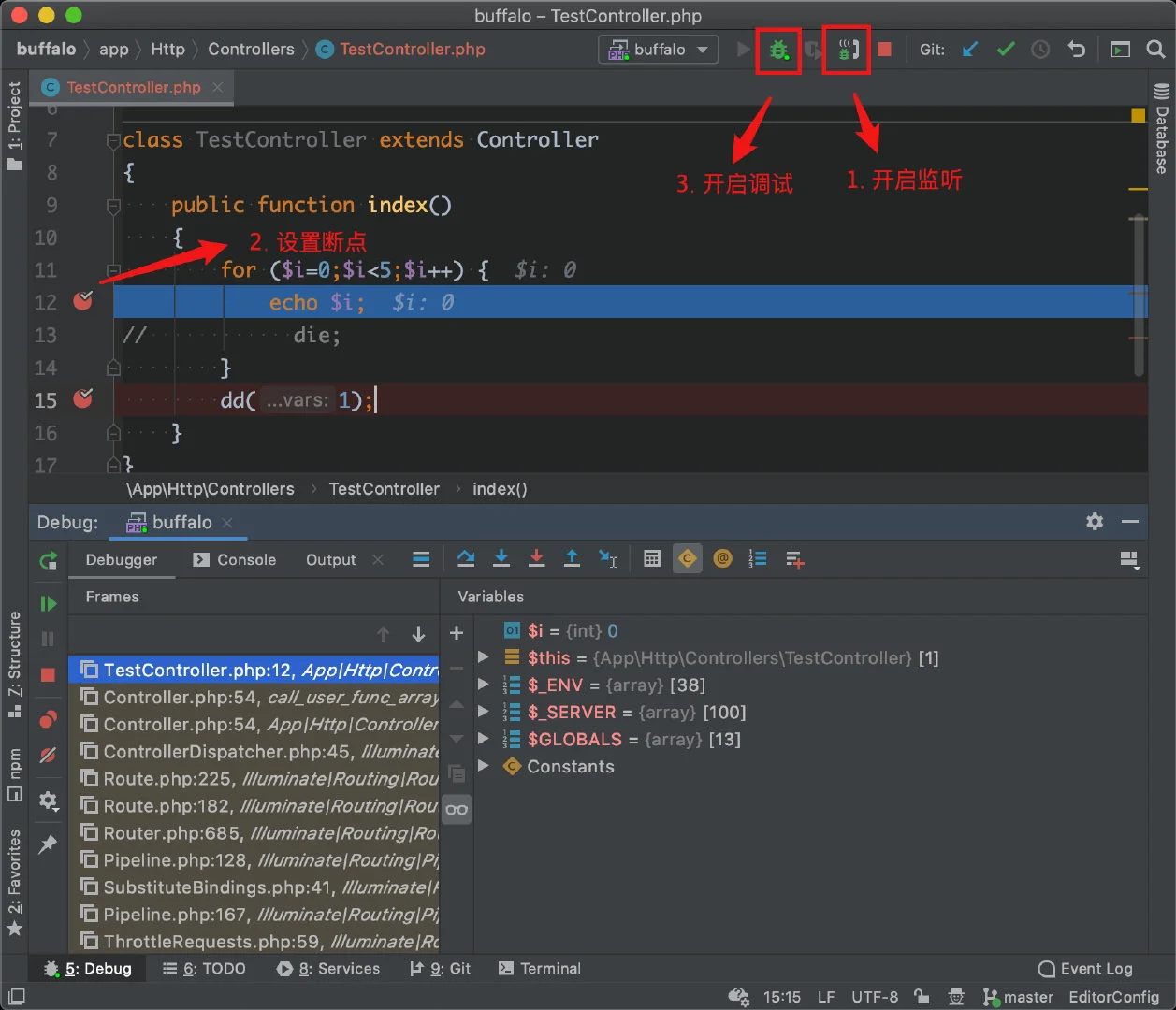The image size is (1176, 1010).
Task: Open the Event Log
Action: point(1086,969)
